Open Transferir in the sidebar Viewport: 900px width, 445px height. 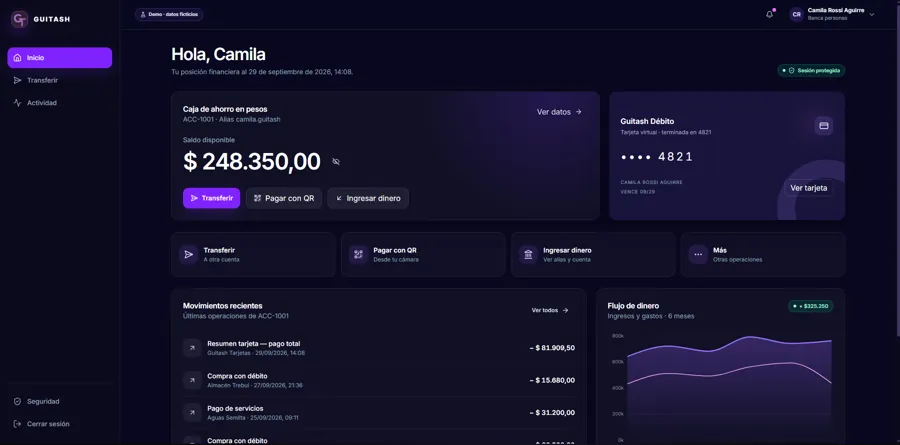pyautogui.click(x=60, y=80)
